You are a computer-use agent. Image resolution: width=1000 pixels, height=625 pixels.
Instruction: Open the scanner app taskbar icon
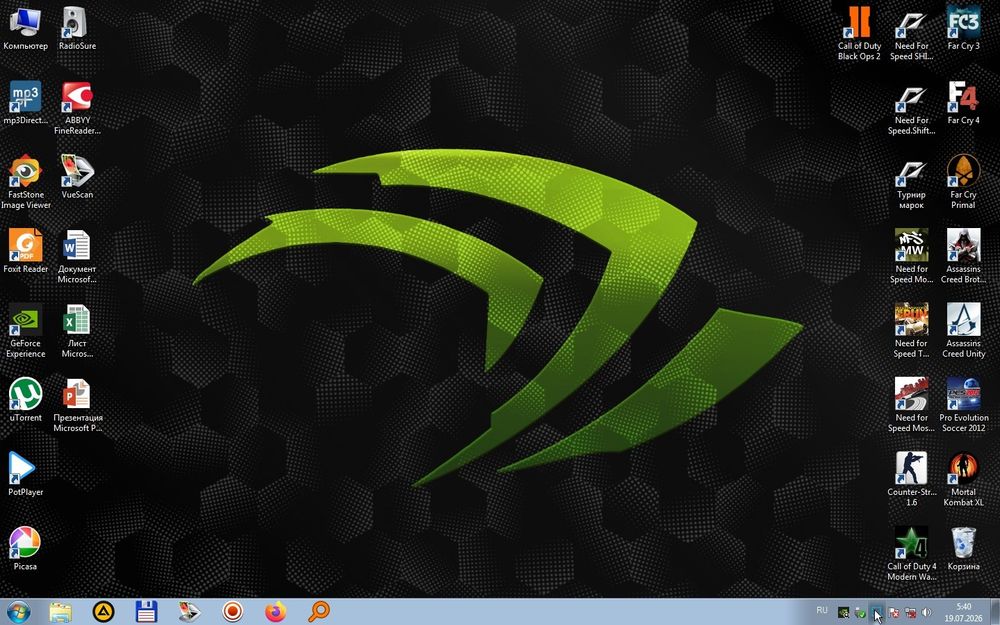coord(189,612)
